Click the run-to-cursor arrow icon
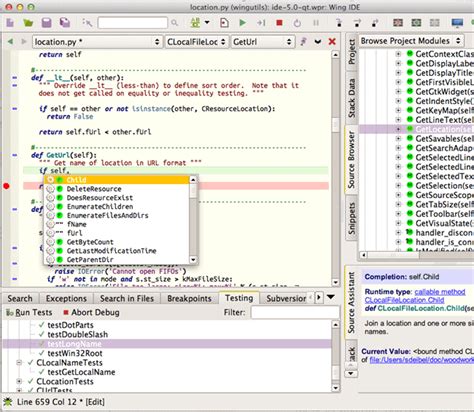Screen dimensions: 474x412 [x=261, y=23]
